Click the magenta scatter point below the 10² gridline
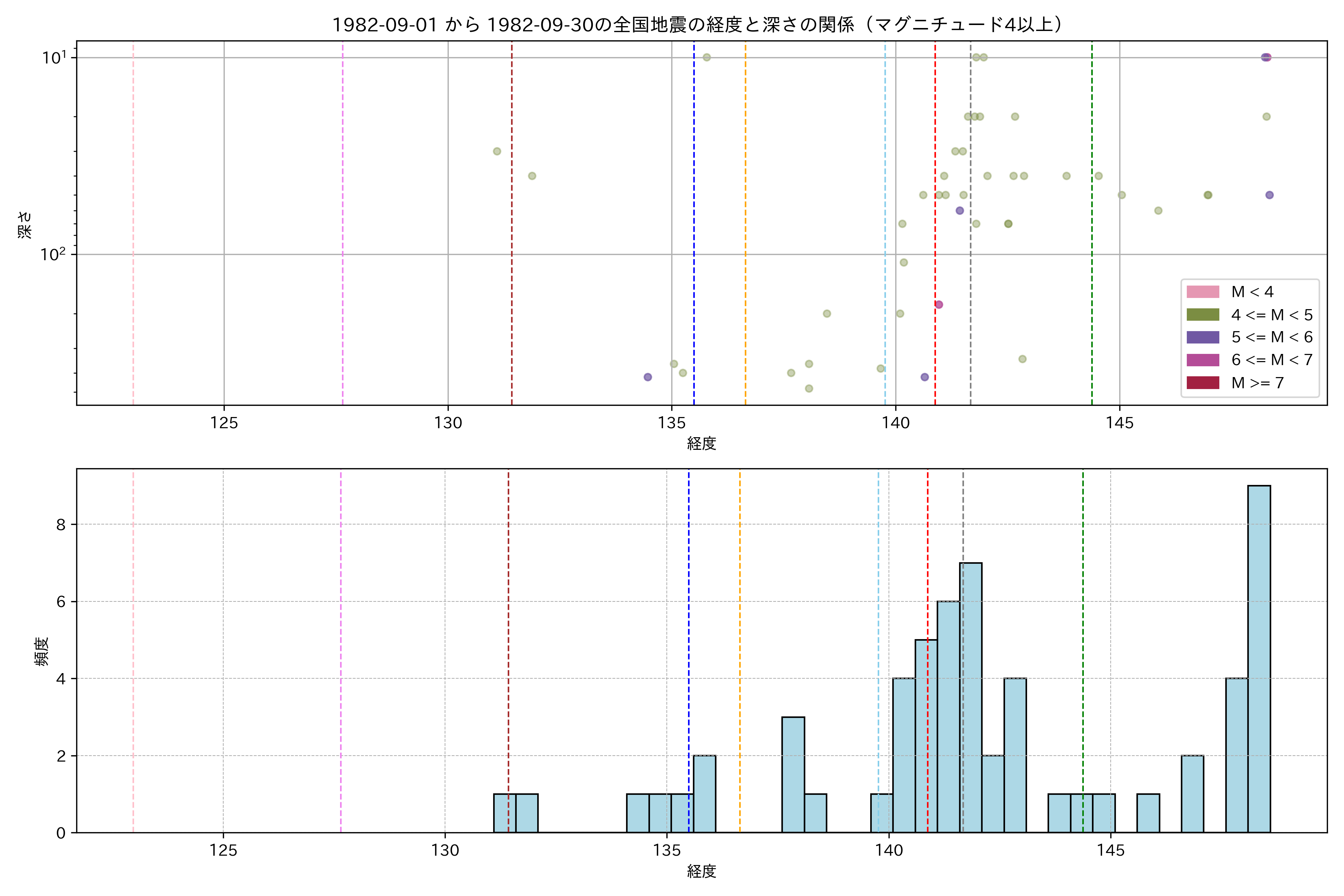The width and height of the screenshot is (1344, 896). pyautogui.click(x=939, y=305)
